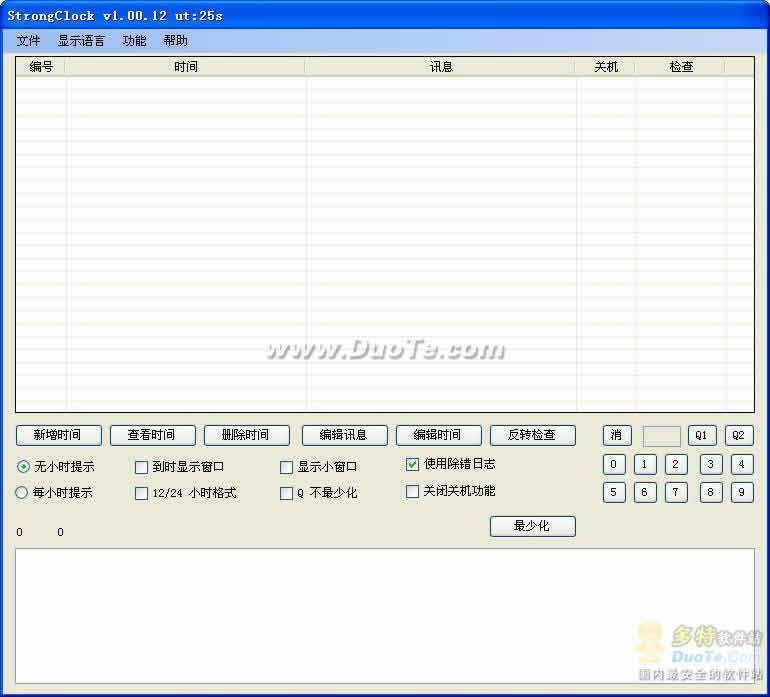The height and width of the screenshot is (697, 770).
Task: Click the 编辑讯息 button
Action: pyautogui.click(x=344, y=435)
